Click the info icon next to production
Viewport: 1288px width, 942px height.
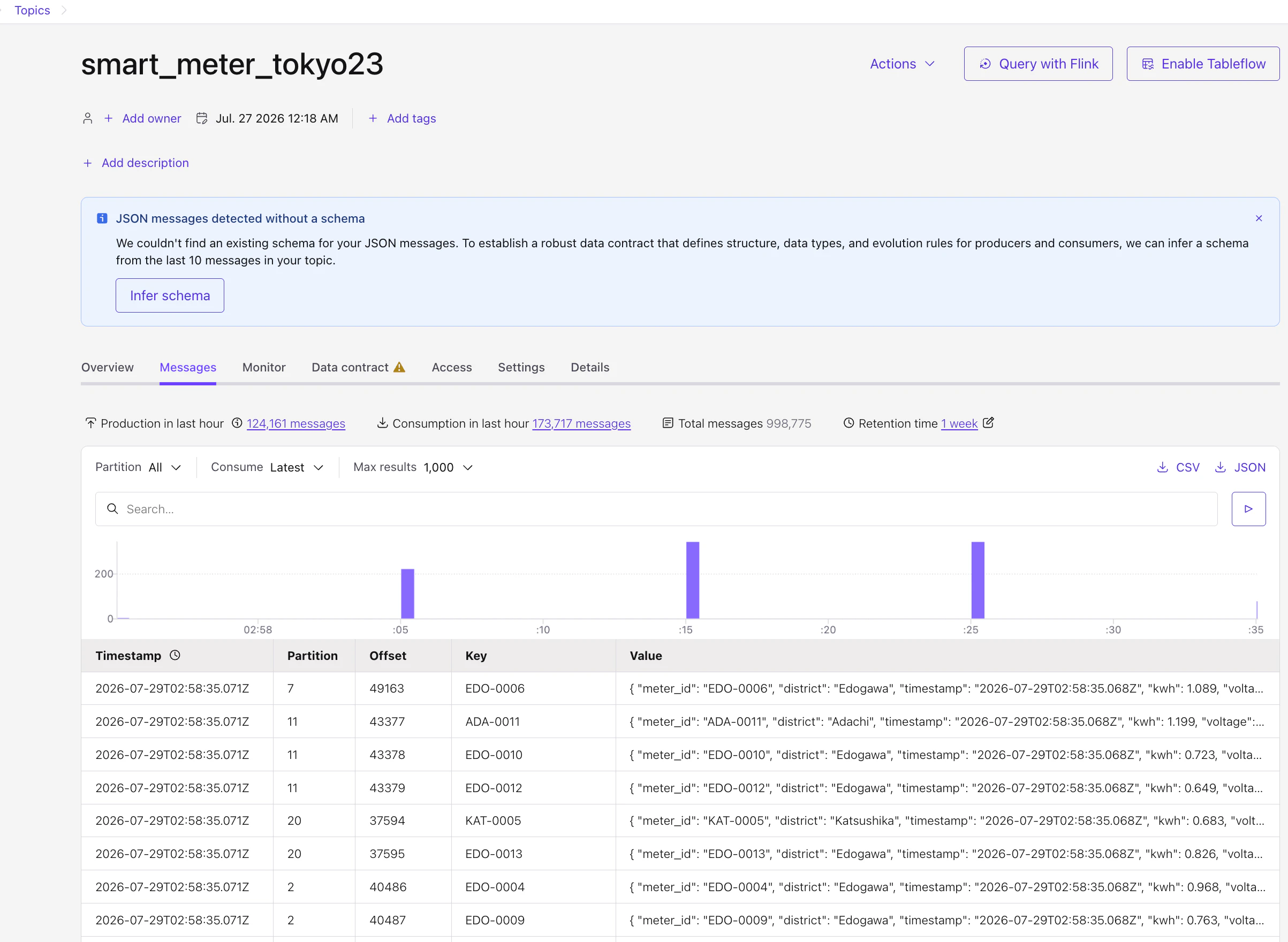click(237, 423)
